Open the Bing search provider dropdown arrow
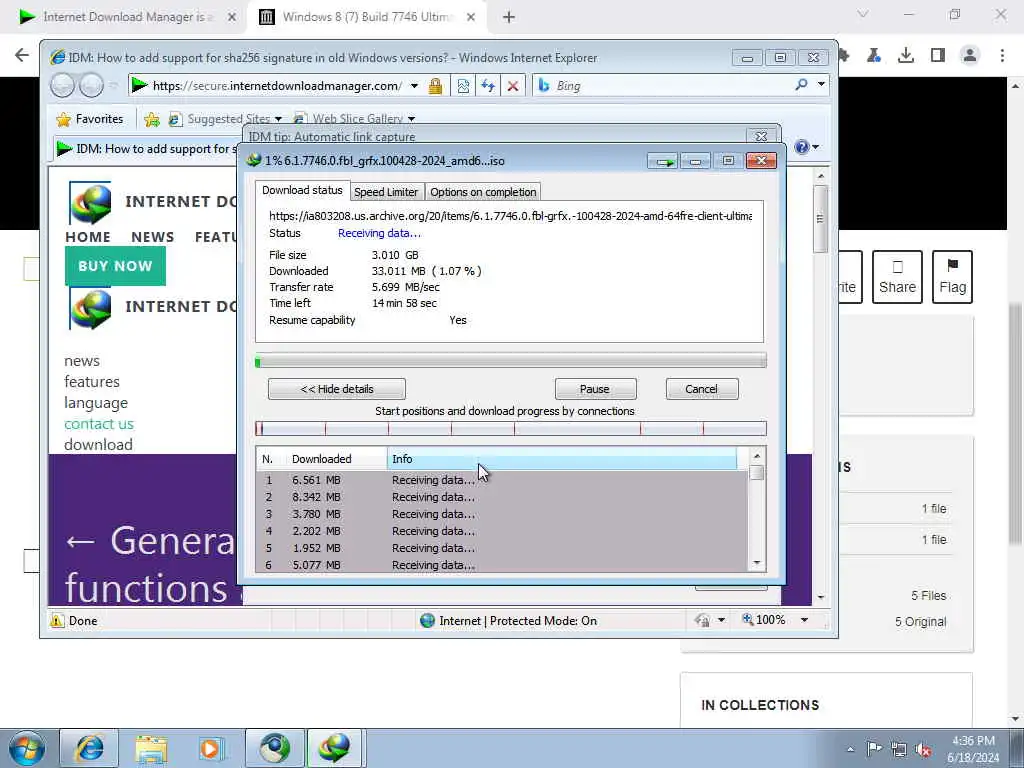This screenshot has width=1024, height=768. click(x=822, y=84)
